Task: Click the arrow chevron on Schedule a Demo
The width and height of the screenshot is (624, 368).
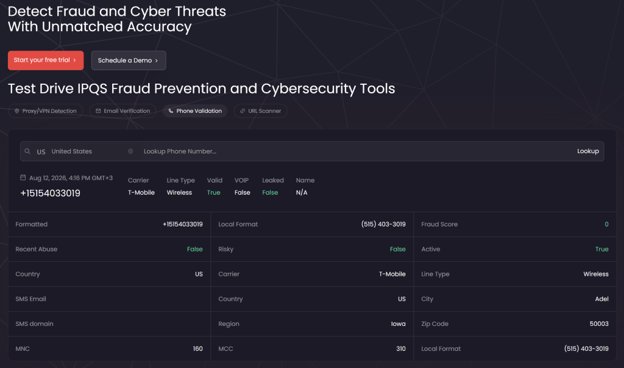Action: coord(156,60)
